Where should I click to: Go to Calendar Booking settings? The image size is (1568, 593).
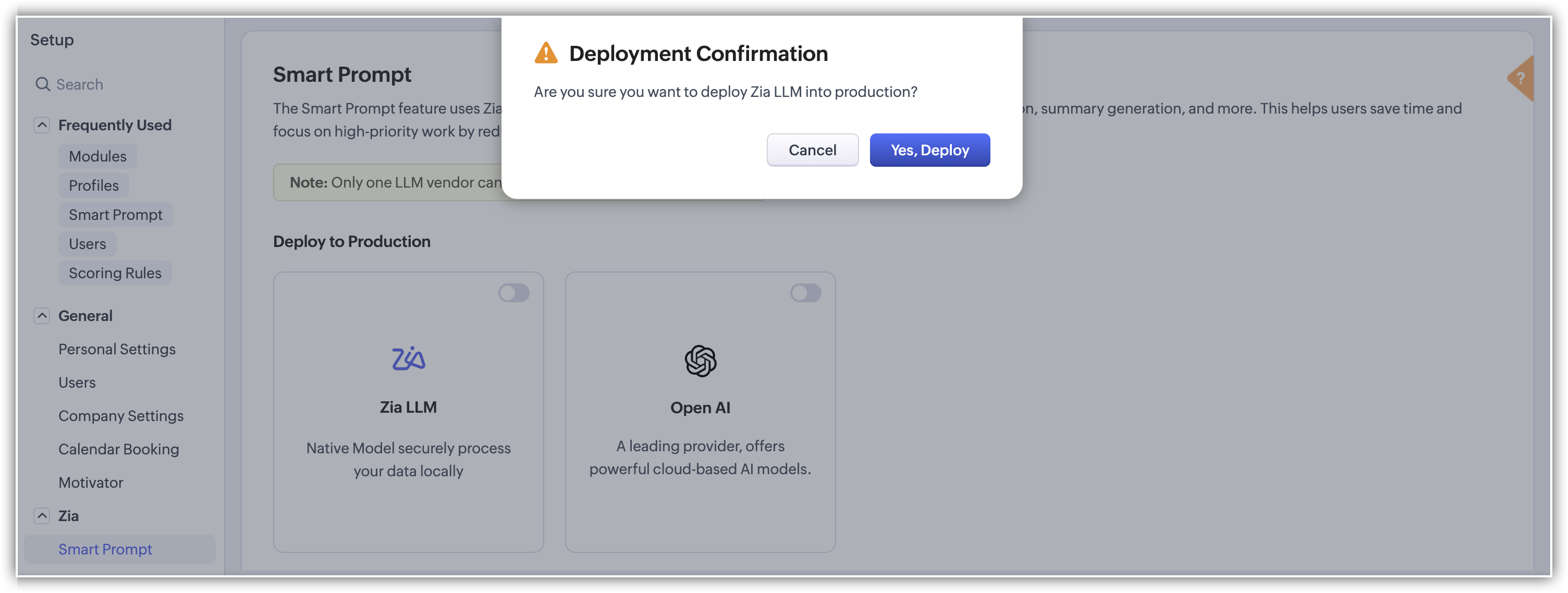tap(119, 450)
